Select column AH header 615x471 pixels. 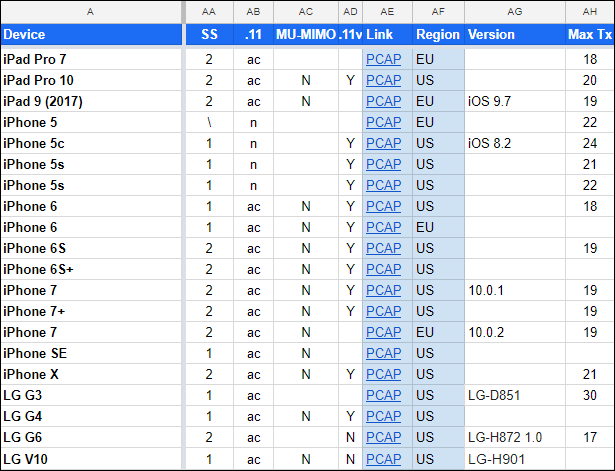pyautogui.click(x=590, y=12)
